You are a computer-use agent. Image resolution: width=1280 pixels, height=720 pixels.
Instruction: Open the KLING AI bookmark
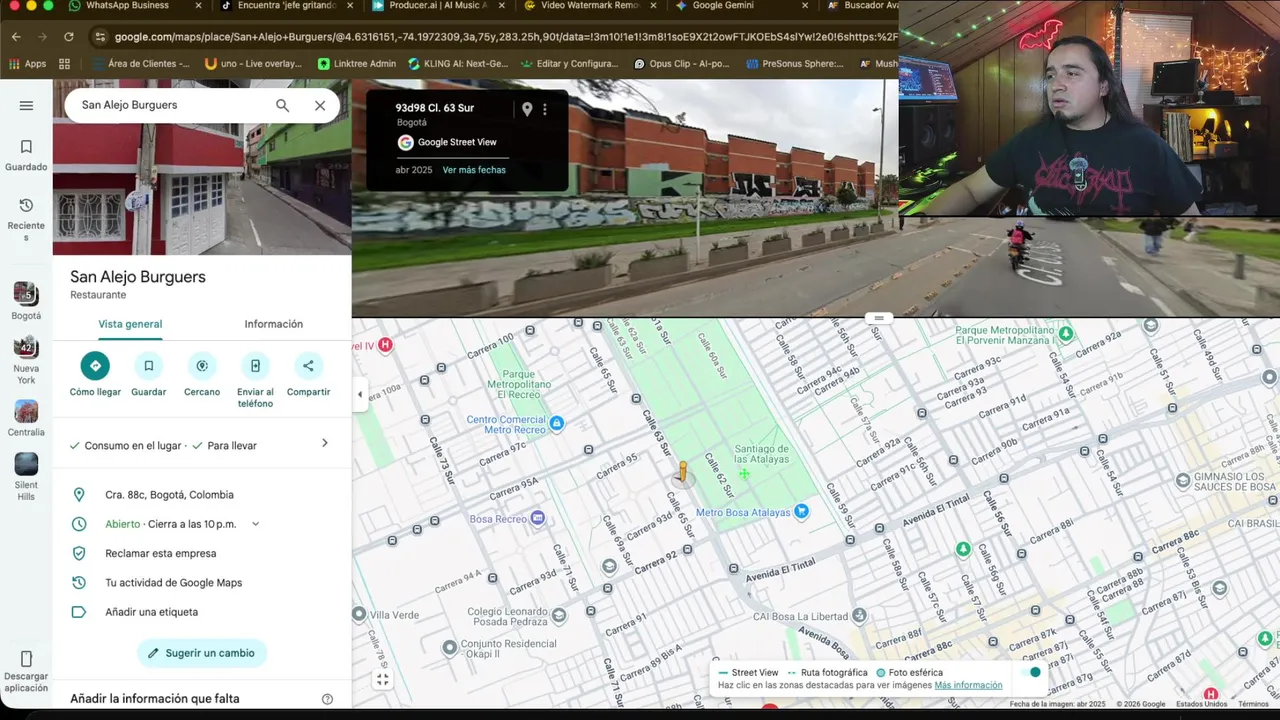457,64
